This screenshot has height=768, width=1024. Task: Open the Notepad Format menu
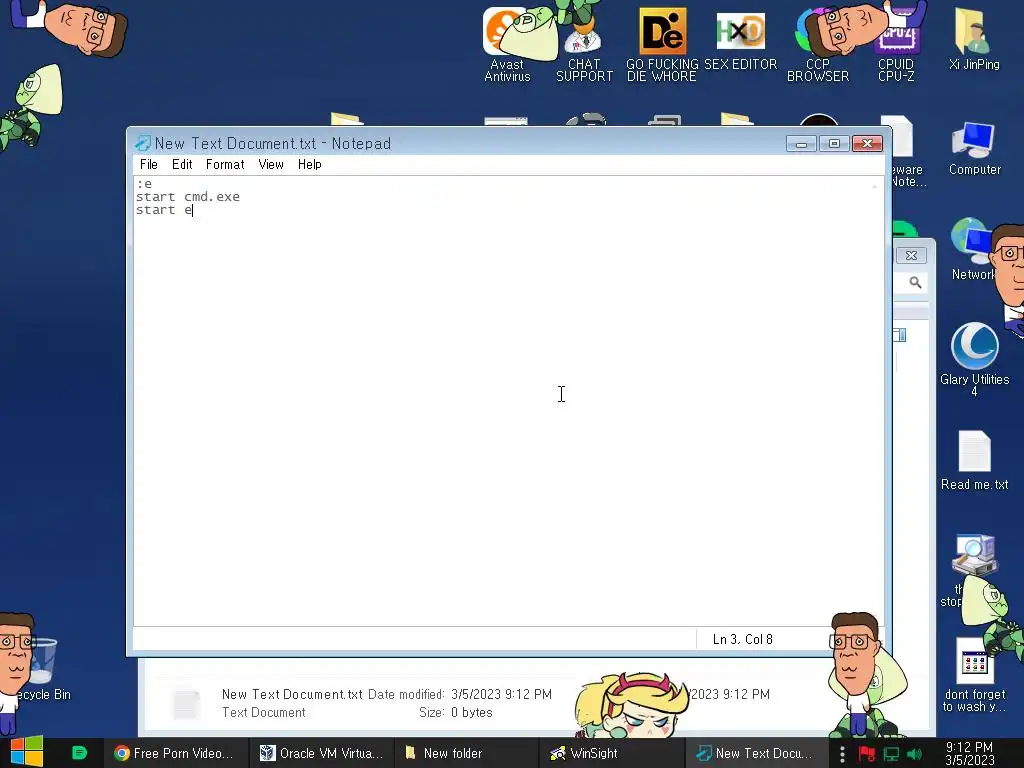click(225, 165)
